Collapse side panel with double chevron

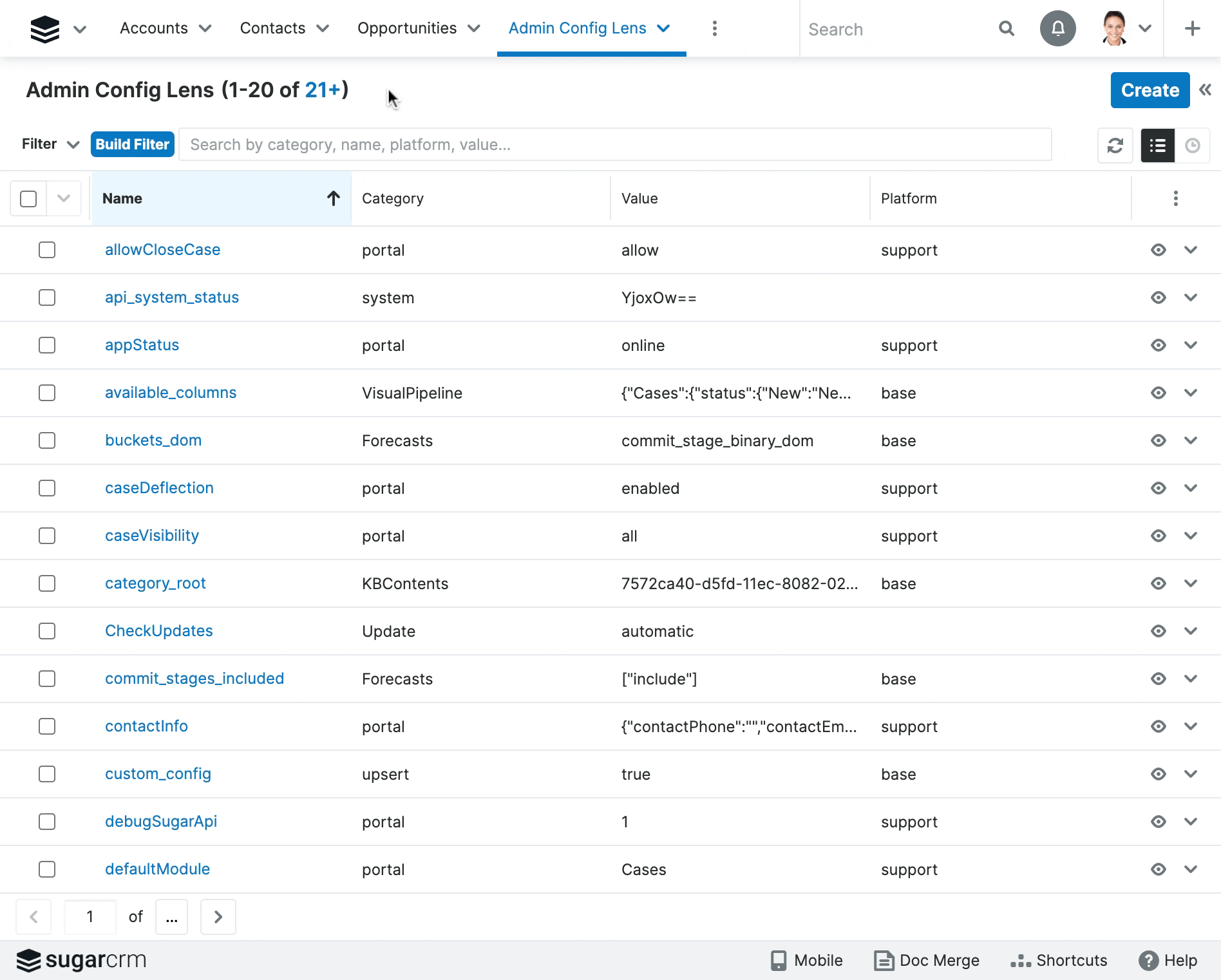coord(1206,90)
